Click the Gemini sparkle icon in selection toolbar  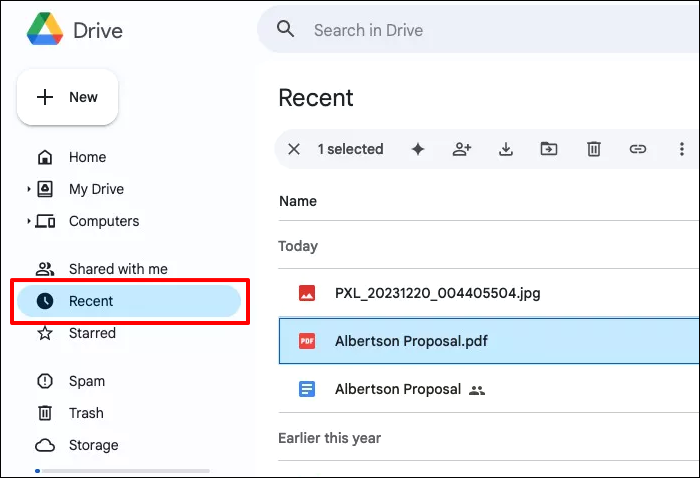click(418, 149)
